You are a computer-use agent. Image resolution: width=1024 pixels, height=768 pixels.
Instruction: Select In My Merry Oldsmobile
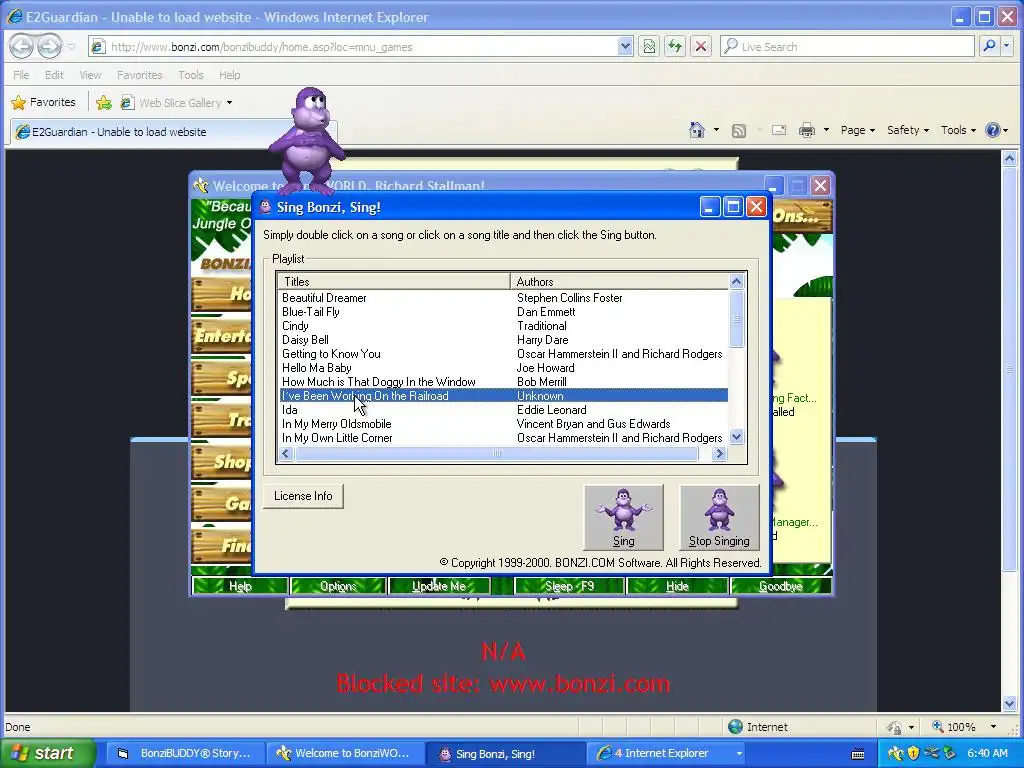pyautogui.click(x=503, y=424)
